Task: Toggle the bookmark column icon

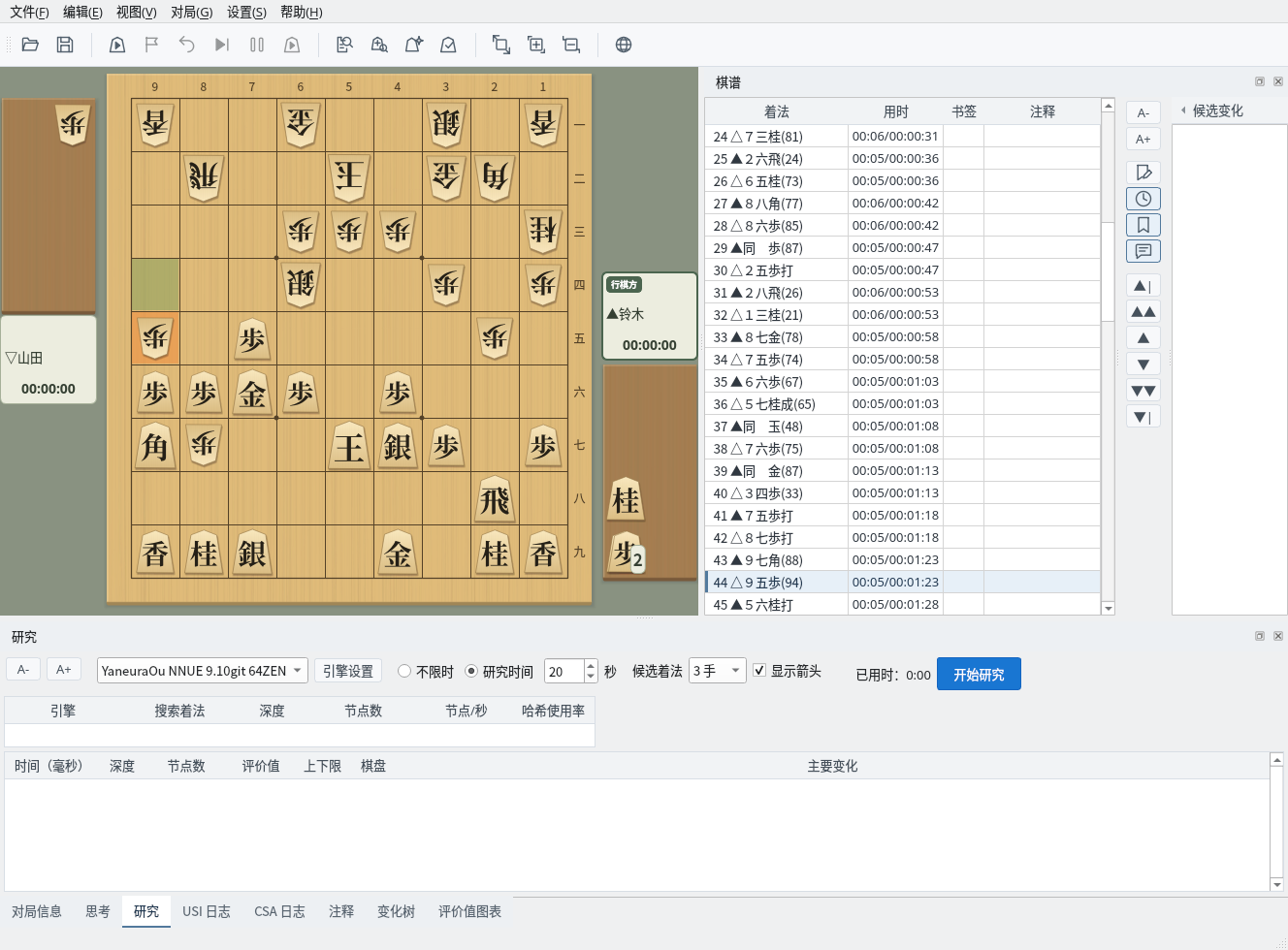Action: pos(1143,225)
